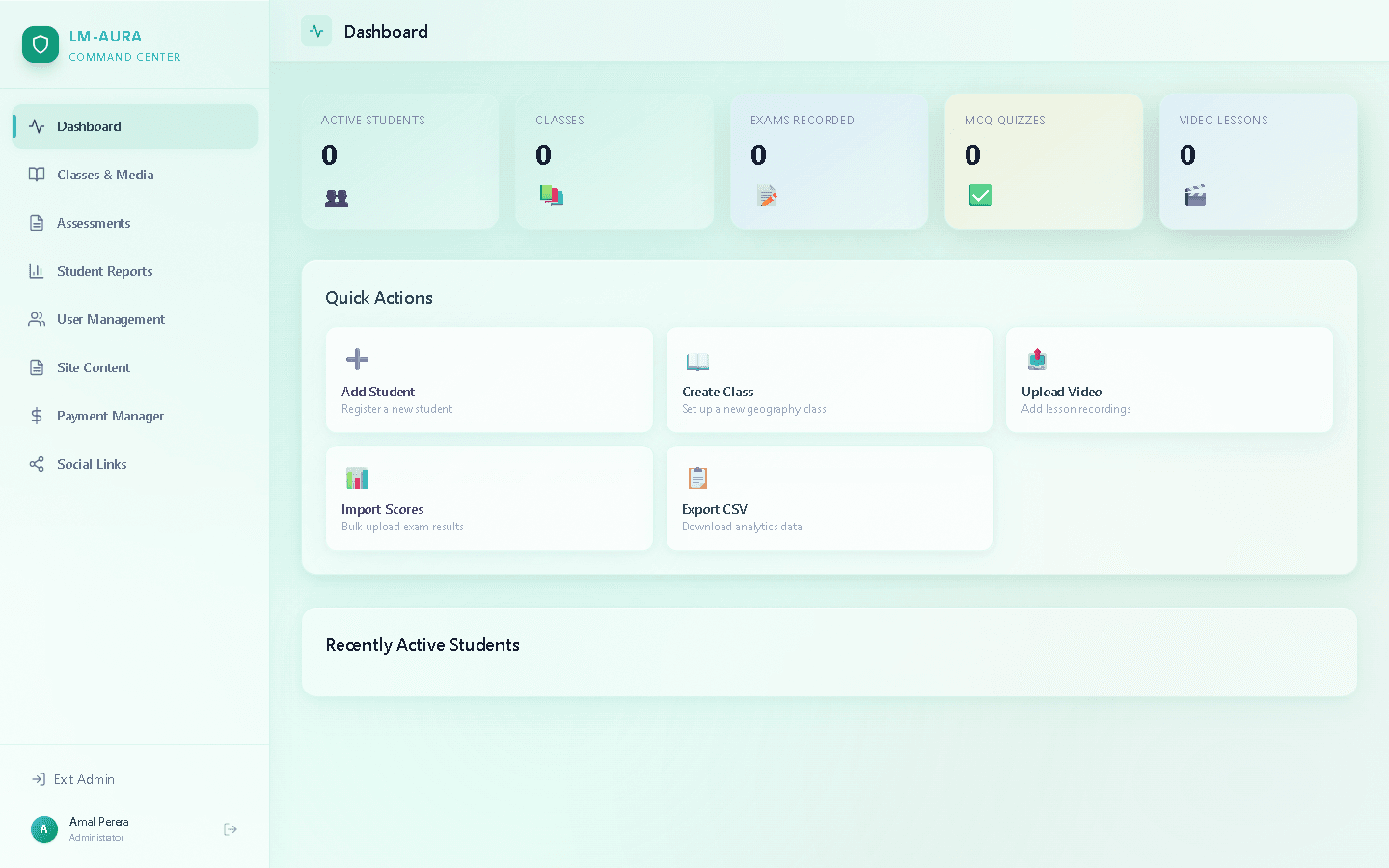Screen dimensions: 1389x868
Task: Click the Import Scores quick action
Action: pos(489,498)
